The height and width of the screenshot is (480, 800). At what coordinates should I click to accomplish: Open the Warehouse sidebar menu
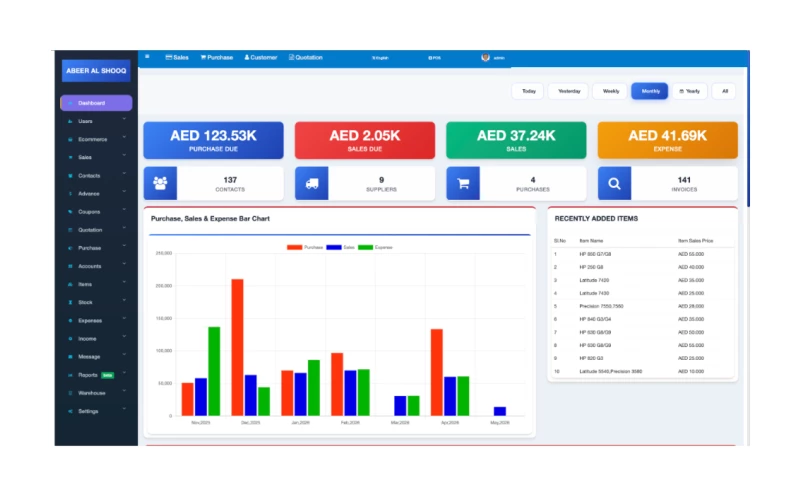(x=96, y=393)
